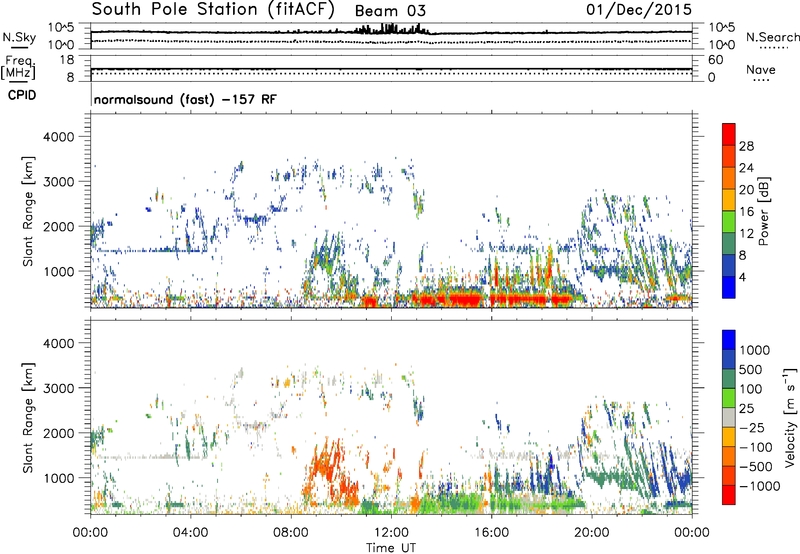Click the date '01/Dec/2015'
The height and width of the screenshot is (554, 800).
[639, 9]
